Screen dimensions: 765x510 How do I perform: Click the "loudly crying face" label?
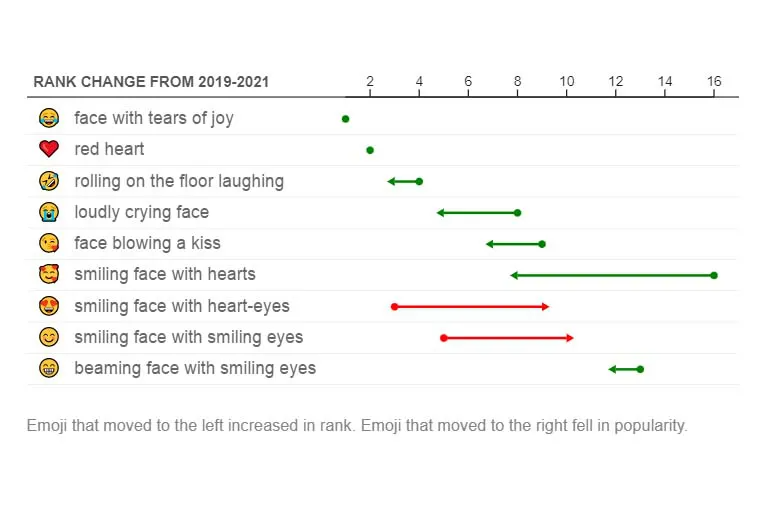pos(141,212)
